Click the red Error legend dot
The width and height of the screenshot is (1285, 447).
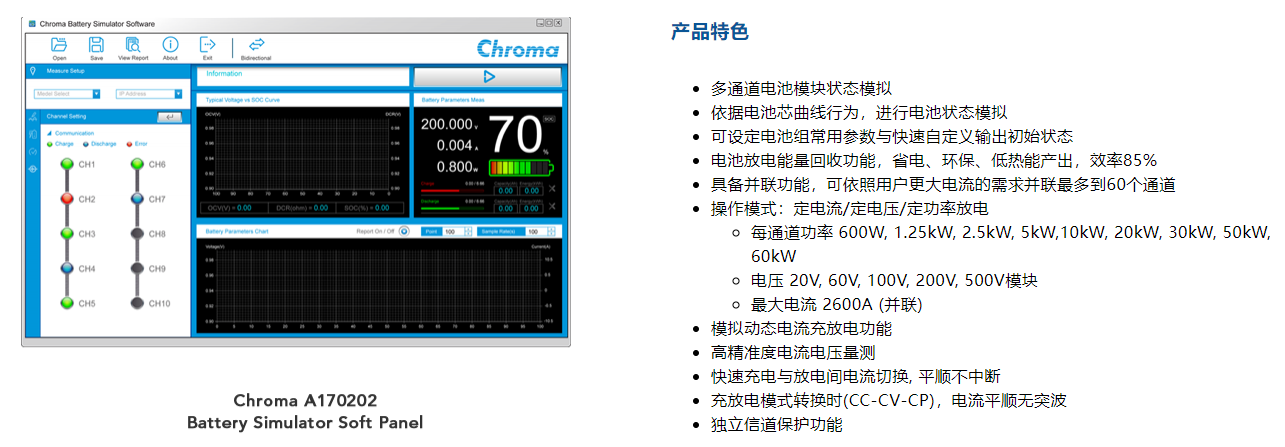click(129, 144)
